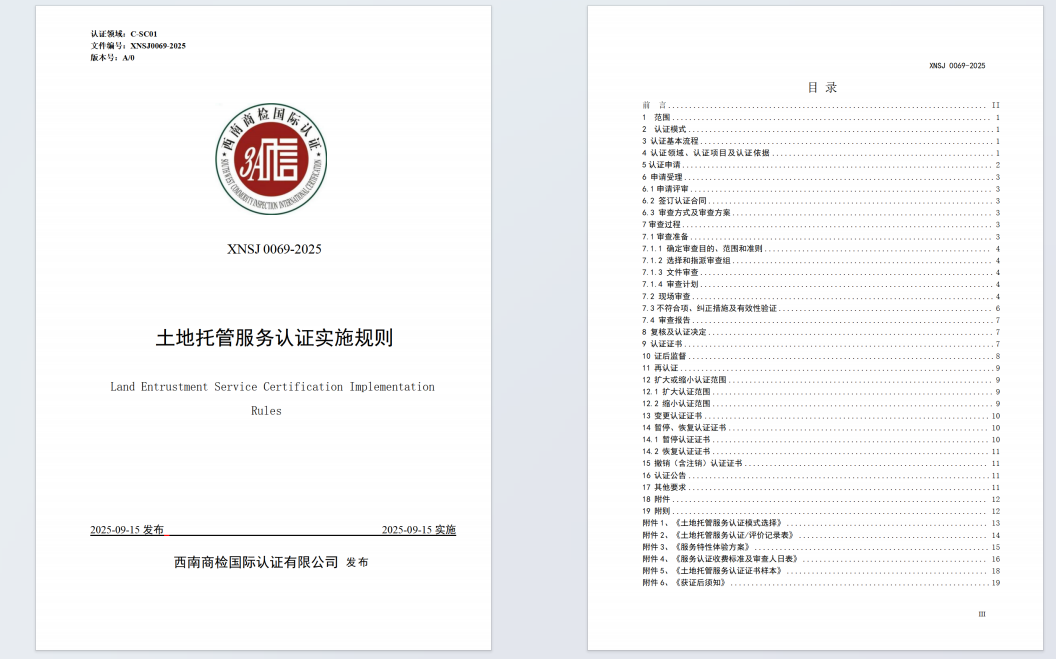Screen dimensions: 1056x659
Task: Open entry '14.1 暂停认证证书'
Action: pos(821,440)
